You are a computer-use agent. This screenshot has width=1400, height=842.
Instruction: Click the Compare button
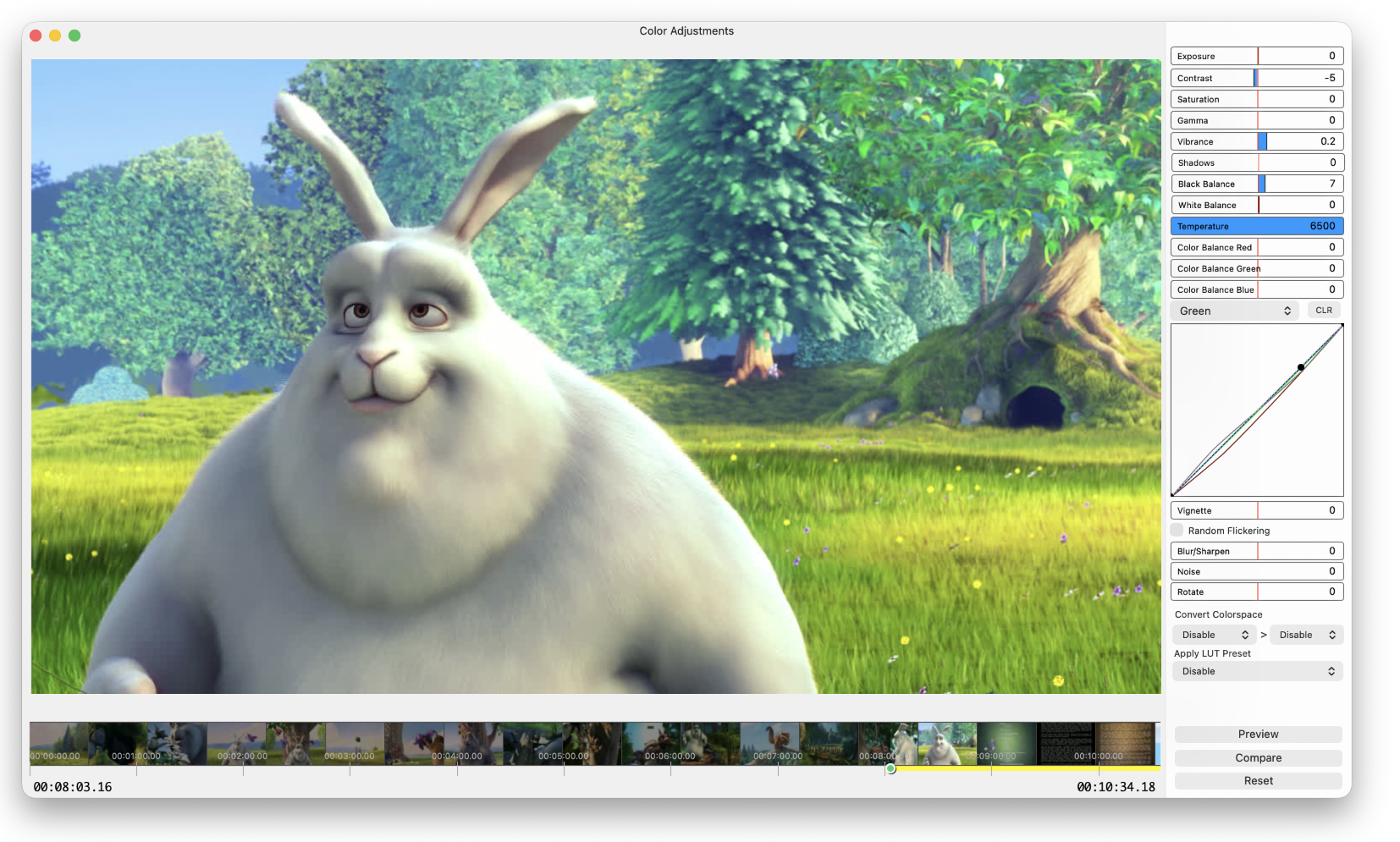coord(1258,758)
